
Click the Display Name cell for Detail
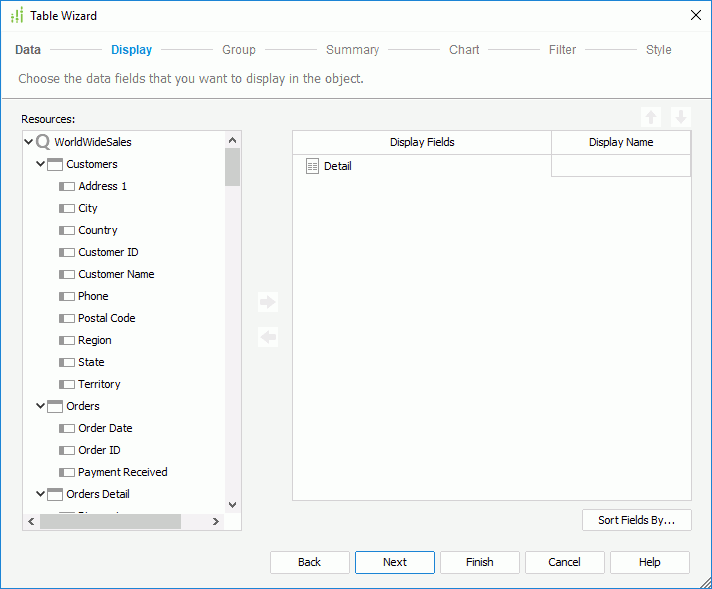[621, 166]
